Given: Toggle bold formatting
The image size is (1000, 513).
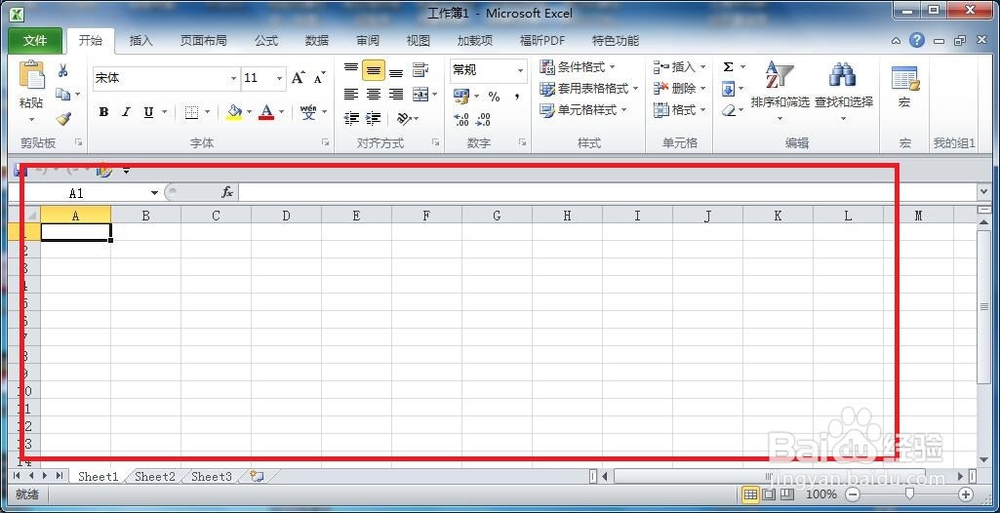Looking at the screenshot, I should (103, 112).
